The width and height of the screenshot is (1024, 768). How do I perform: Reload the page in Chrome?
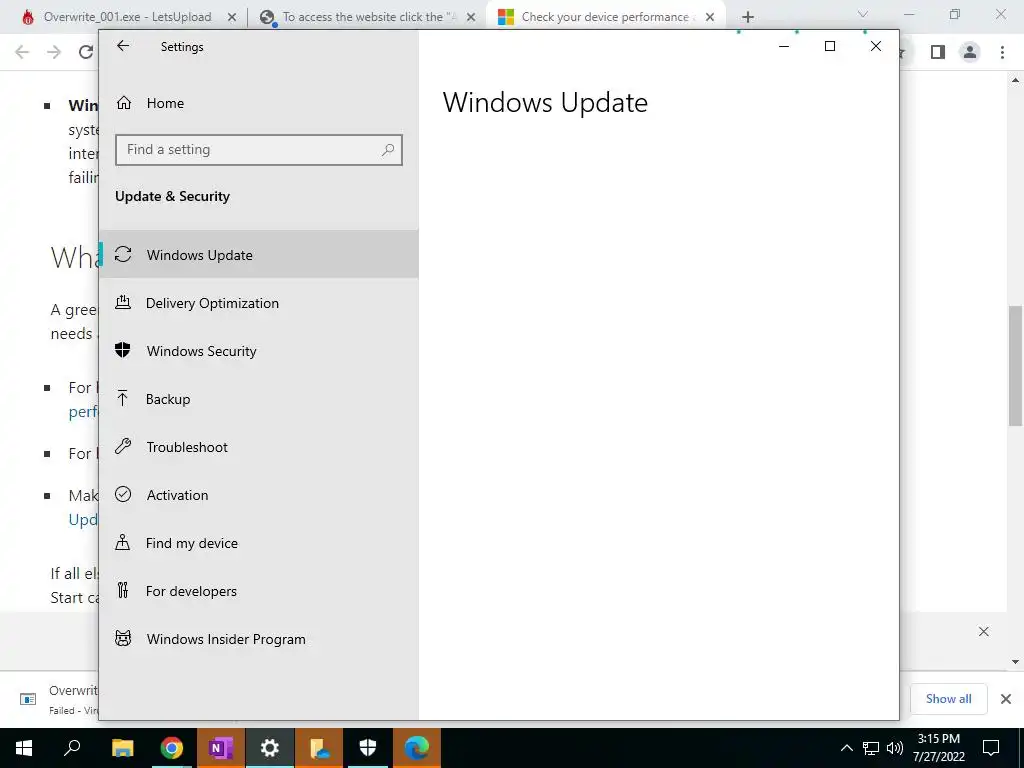pyautogui.click(x=86, y=52)
